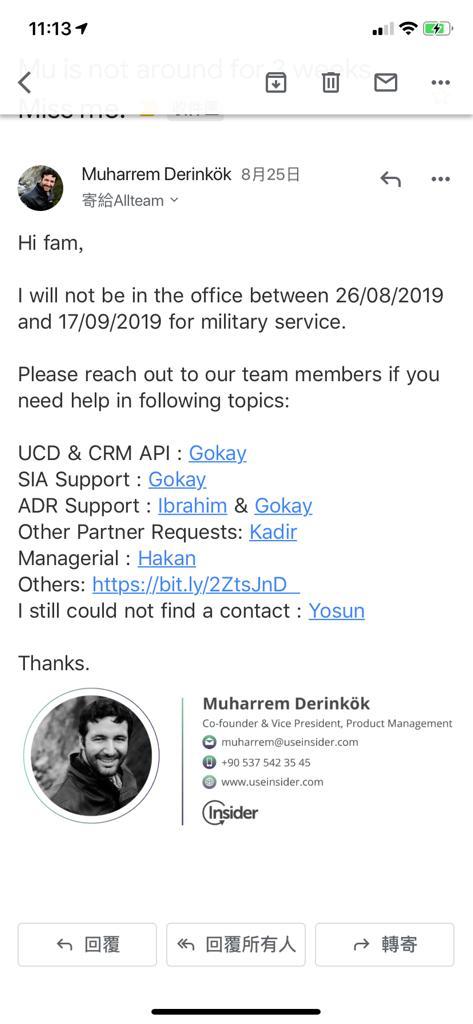Expand recipient details chevron next to Allteam

coord(174,200)
